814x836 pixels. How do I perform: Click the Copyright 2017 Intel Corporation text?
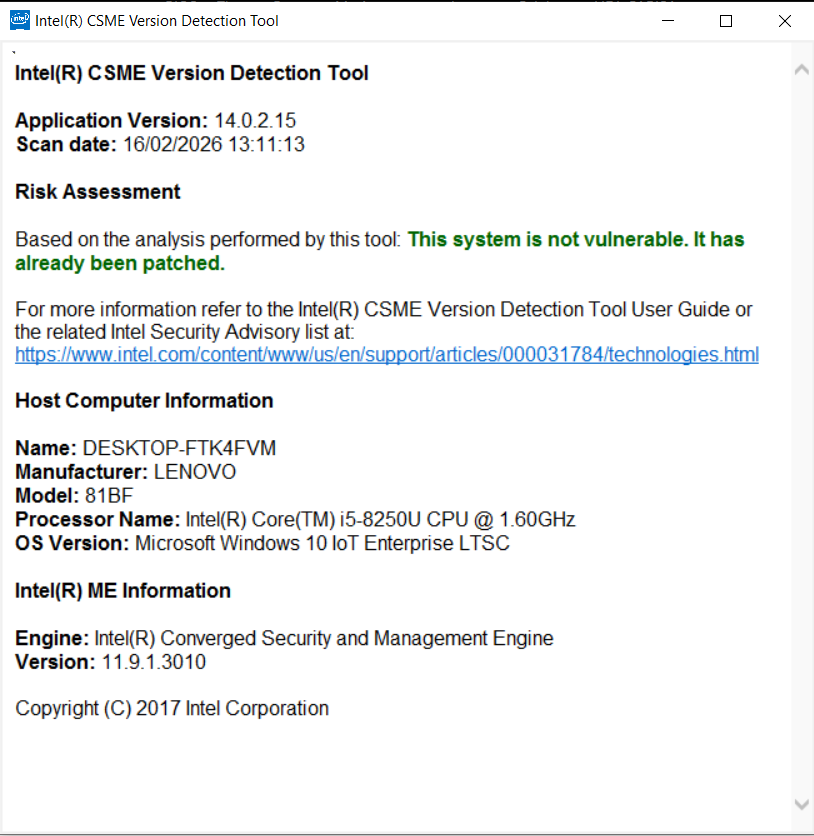172,709
